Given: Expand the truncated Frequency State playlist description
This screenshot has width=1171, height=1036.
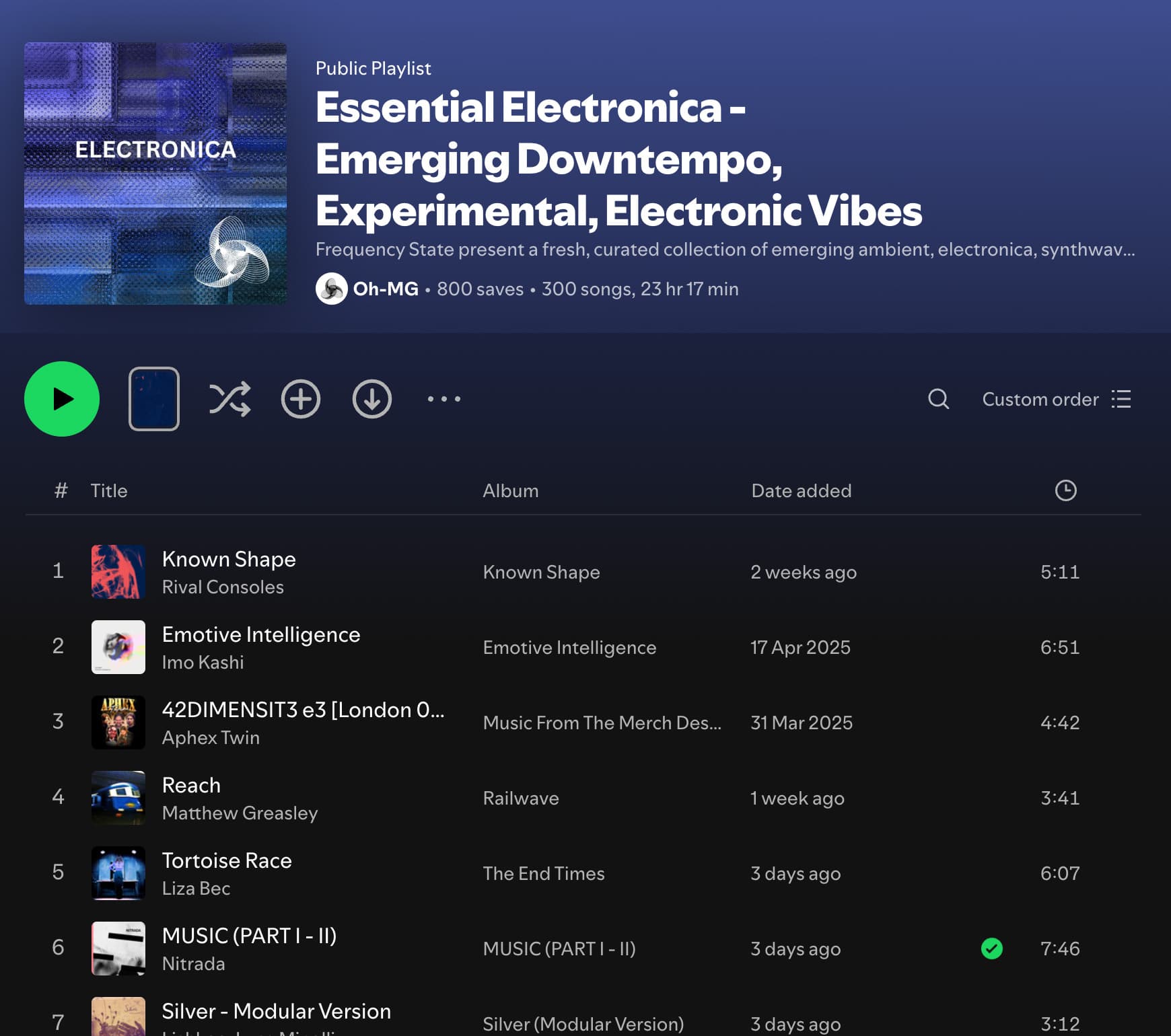Looking at the screenshot, I should click(x=725, y=250).
